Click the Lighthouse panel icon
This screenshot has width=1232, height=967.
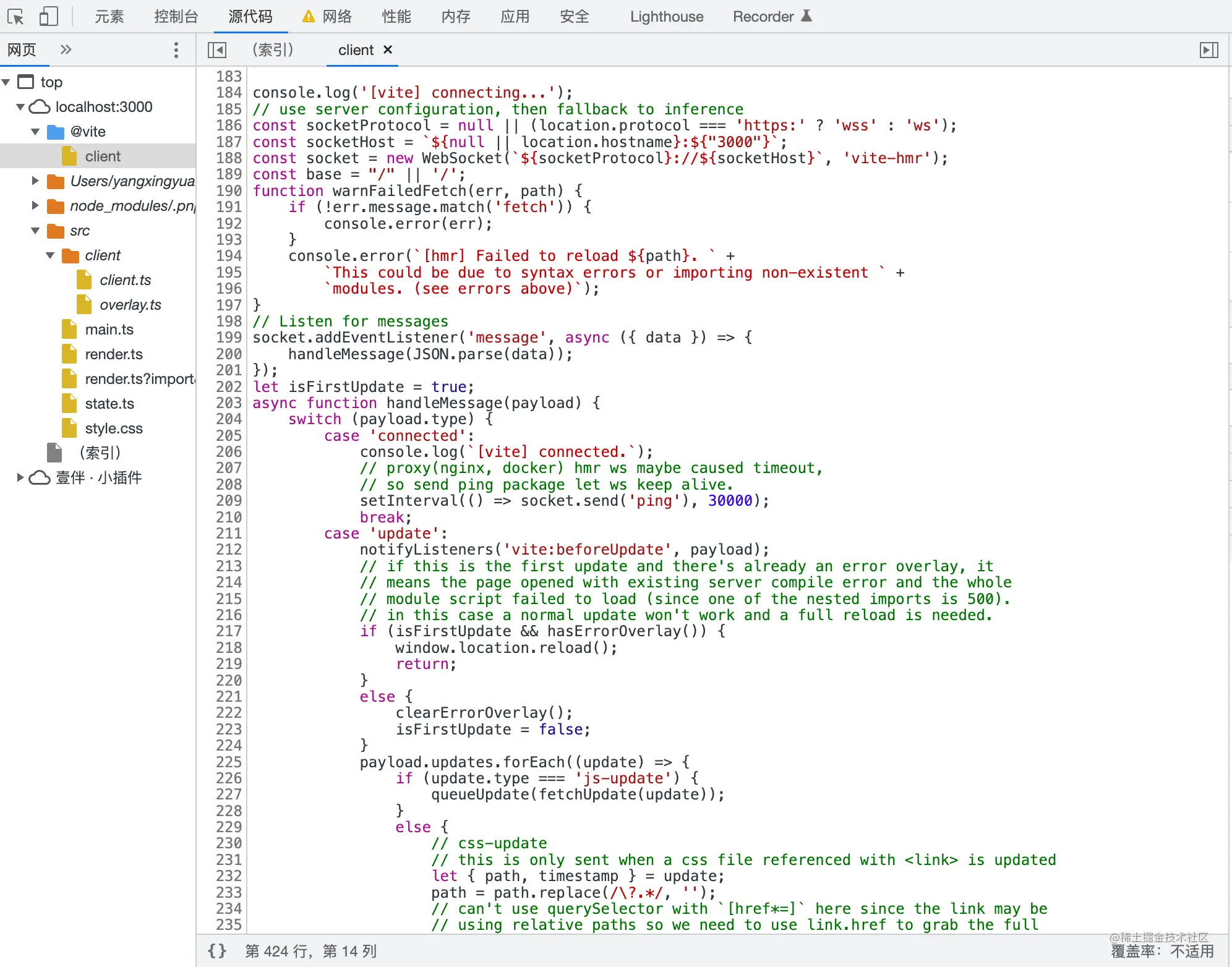666,16
